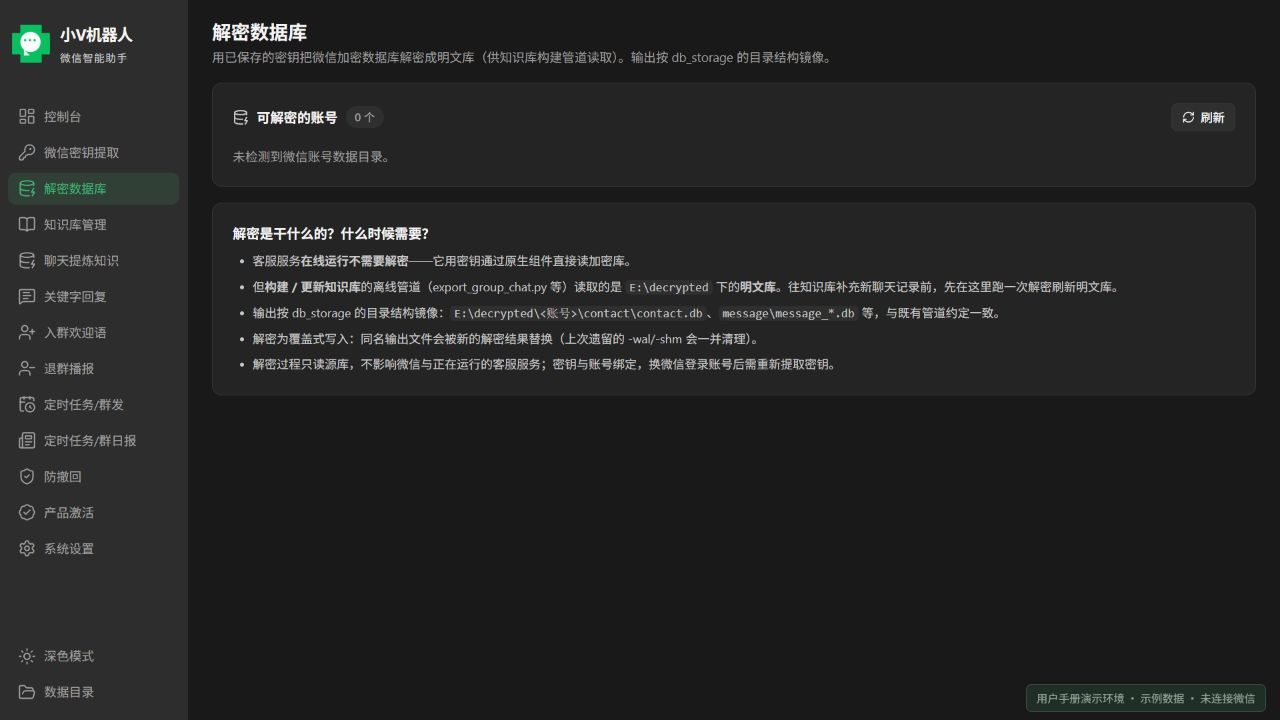Screen dimensions: 1280x720
Task: Click the contact\contact.db path code snippet
Action: tap(578, 313)
